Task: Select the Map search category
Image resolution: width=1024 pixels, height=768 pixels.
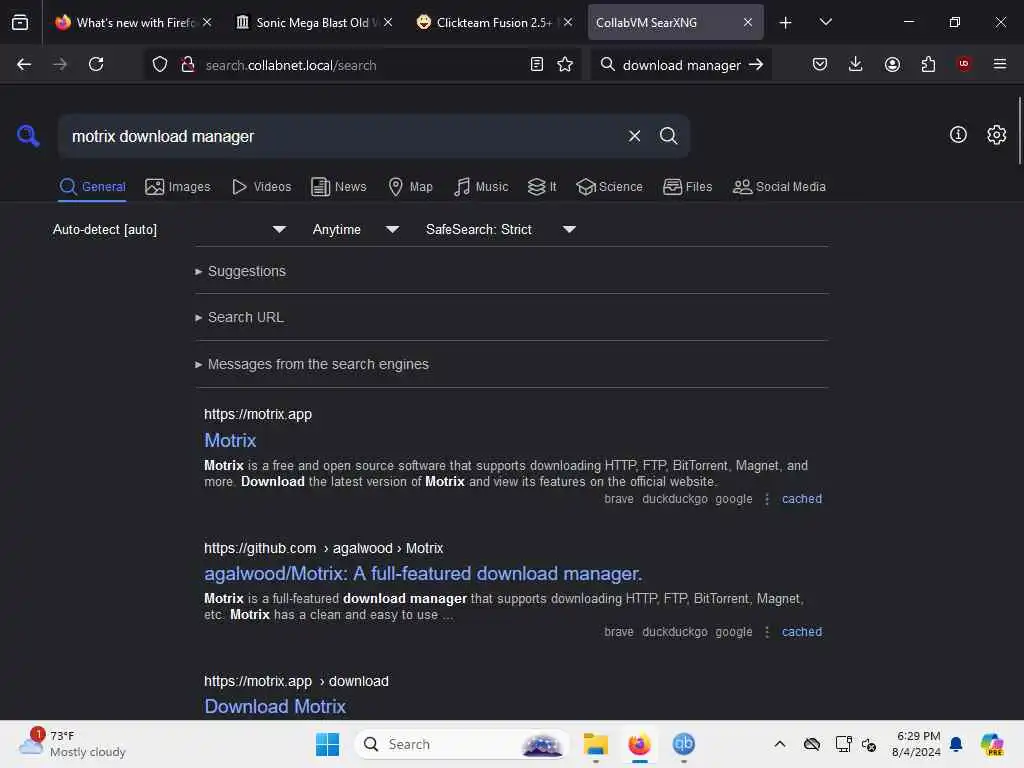Action: click(410, 187)
